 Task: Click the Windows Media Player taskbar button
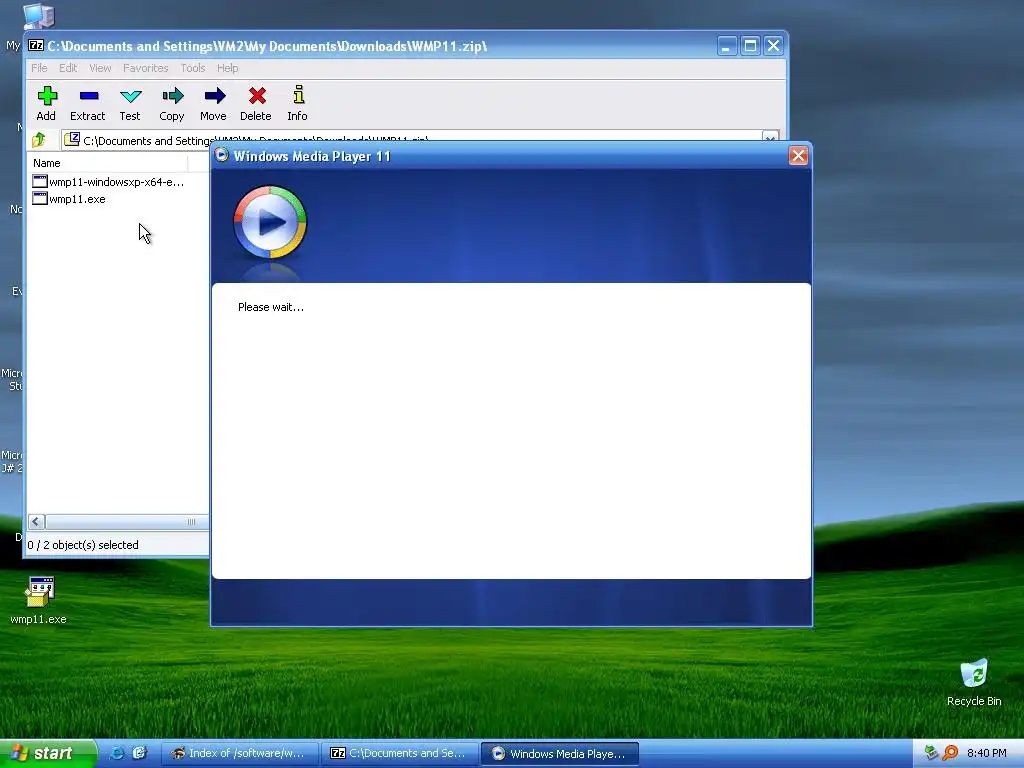(559, 753)
